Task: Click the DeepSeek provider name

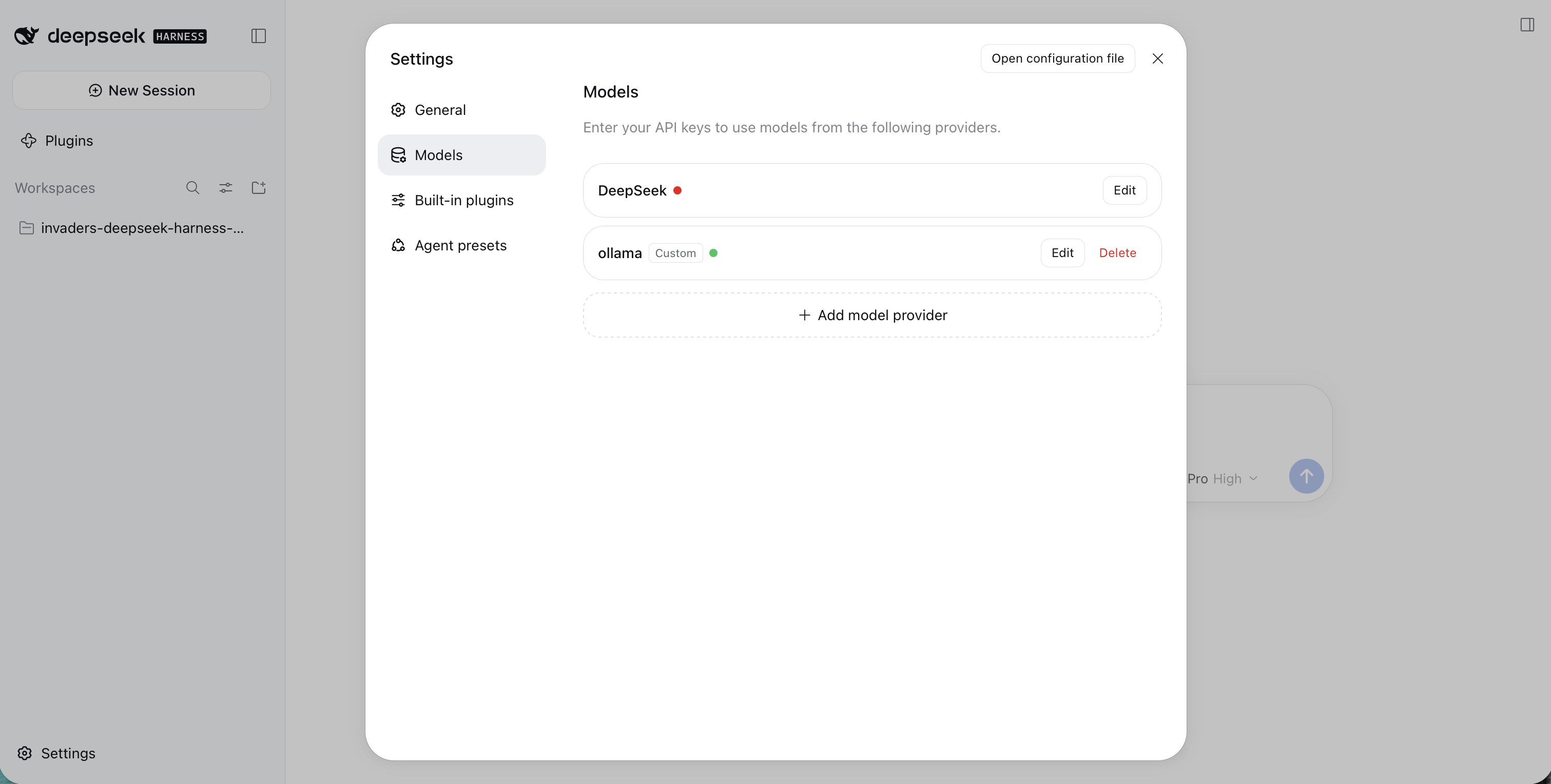Action: [632, 190]
